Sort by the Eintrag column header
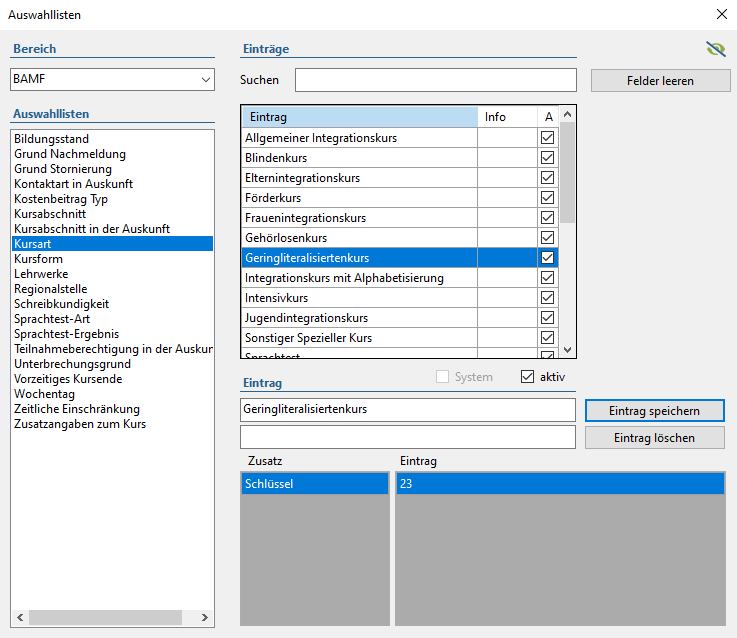Viewport: 737px width, 638px height. 360,117
